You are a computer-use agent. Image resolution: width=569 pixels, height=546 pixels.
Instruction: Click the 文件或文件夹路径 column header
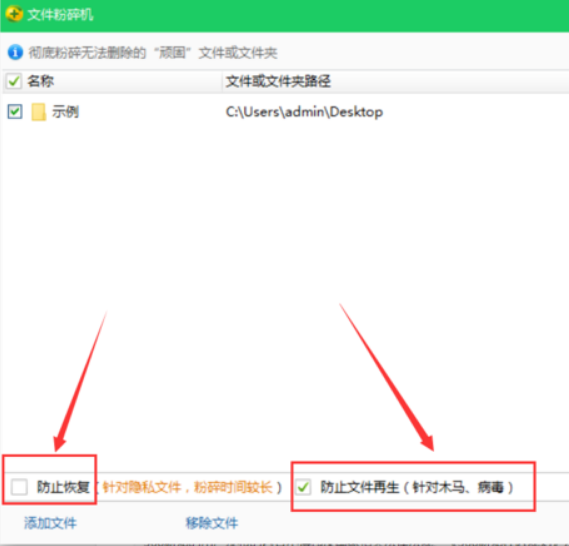tap(278, 81)
